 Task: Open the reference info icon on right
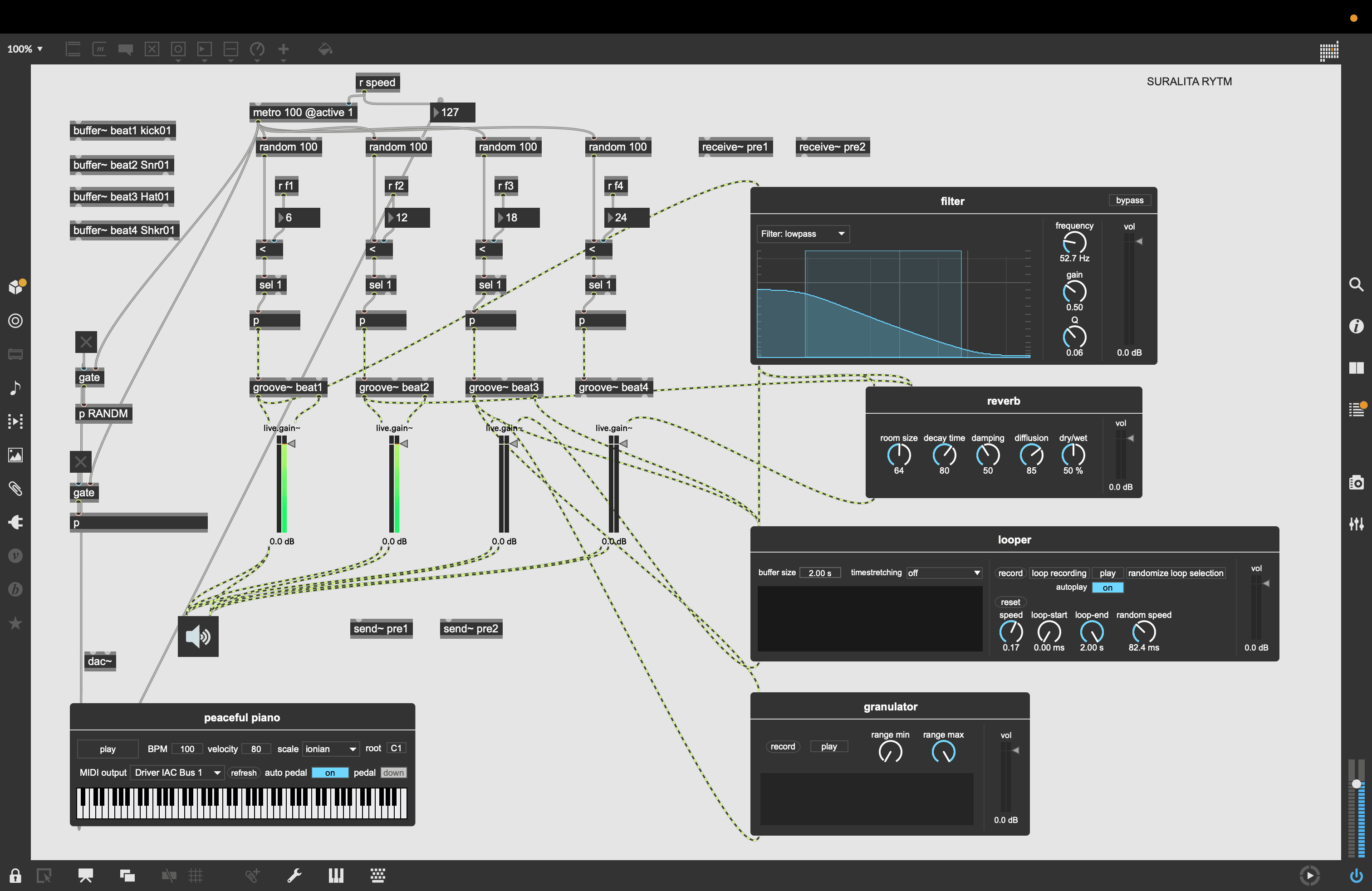pyautogui.click(x=1356, y=326)
